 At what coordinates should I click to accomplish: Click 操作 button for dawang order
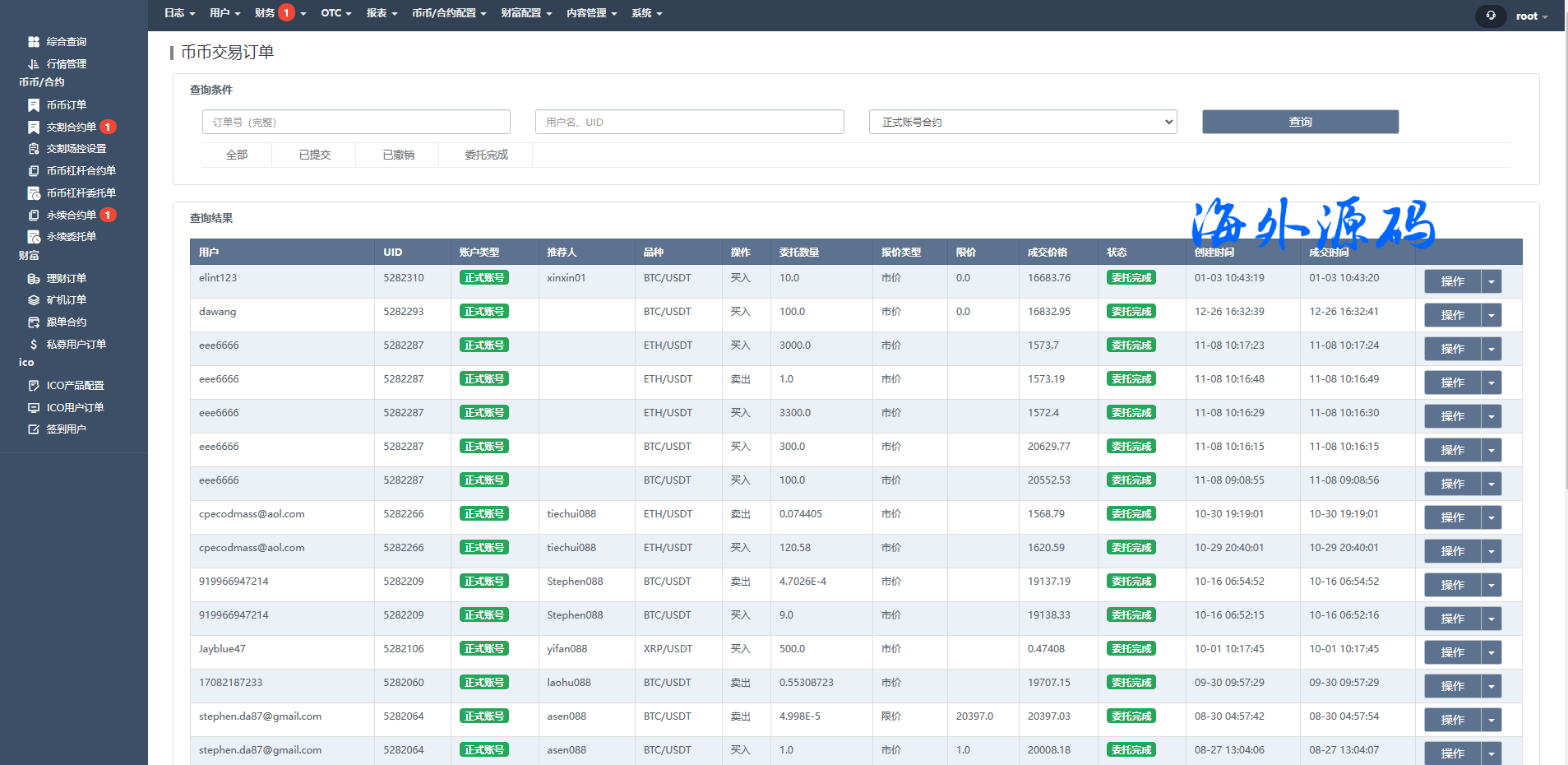[x=1452, y=315]
